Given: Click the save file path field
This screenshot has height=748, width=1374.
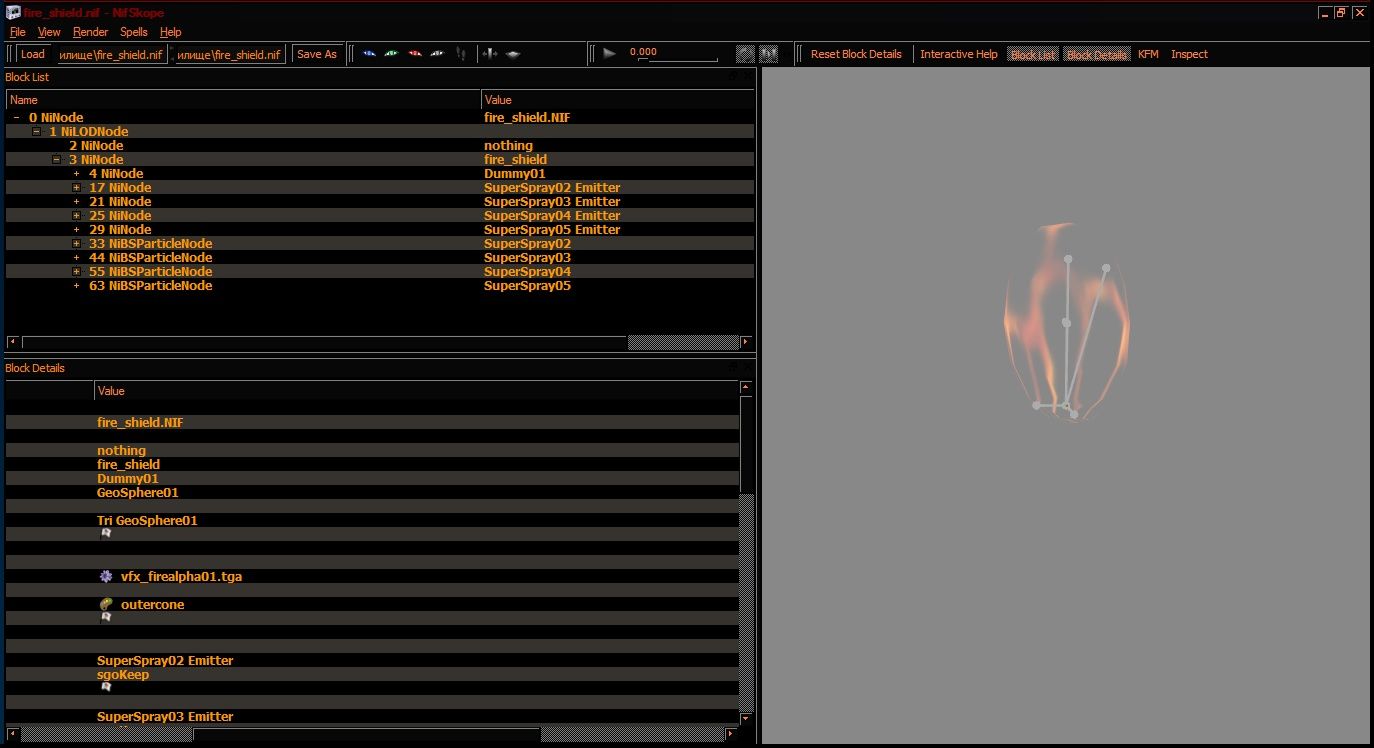Looking at the screenshot, I should coord(231,54).
